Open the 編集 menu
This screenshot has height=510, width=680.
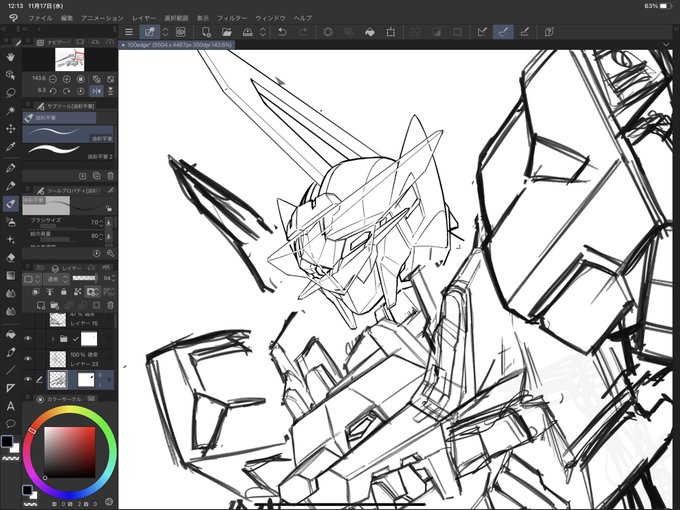[67, 18]
